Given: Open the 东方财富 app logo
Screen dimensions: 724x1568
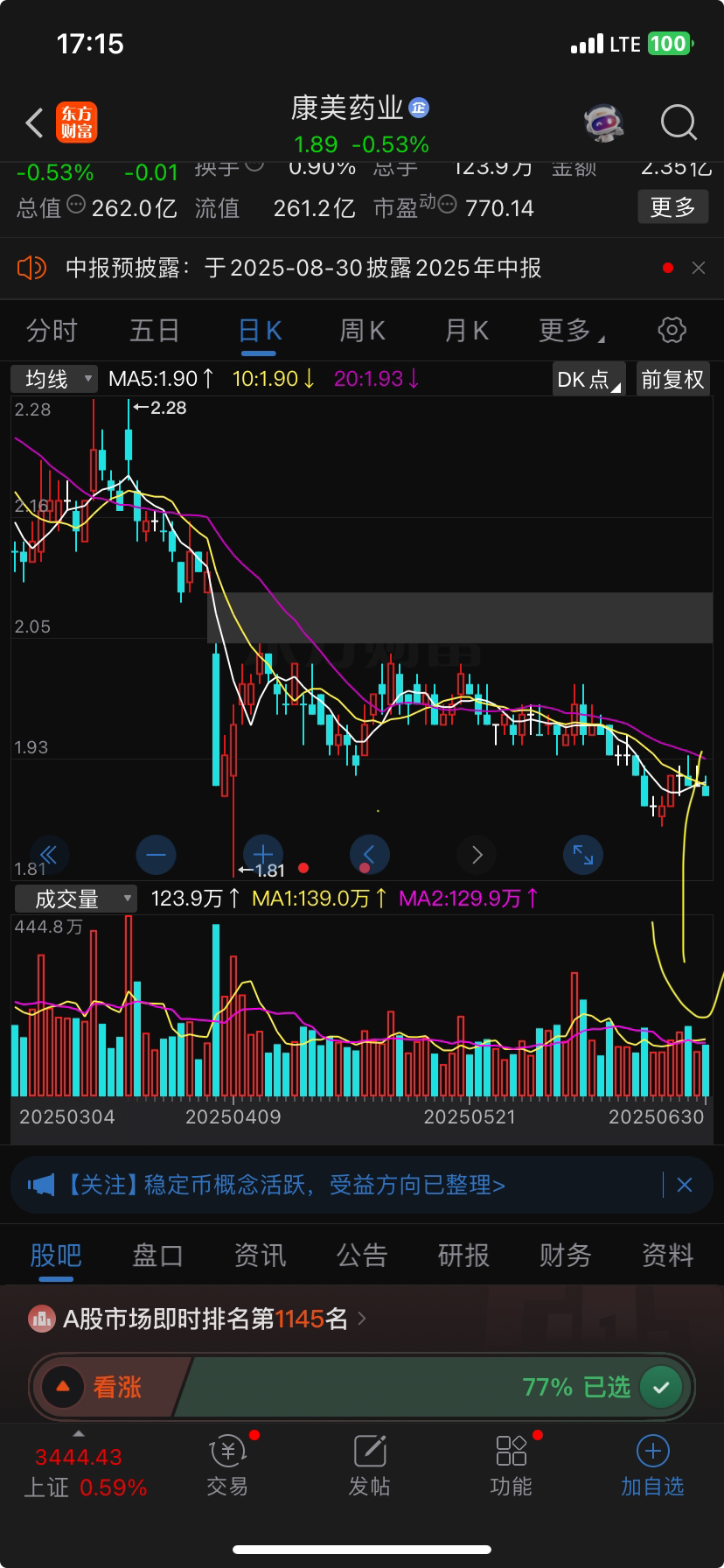Looking at the screenshot, I should [77, 122].
